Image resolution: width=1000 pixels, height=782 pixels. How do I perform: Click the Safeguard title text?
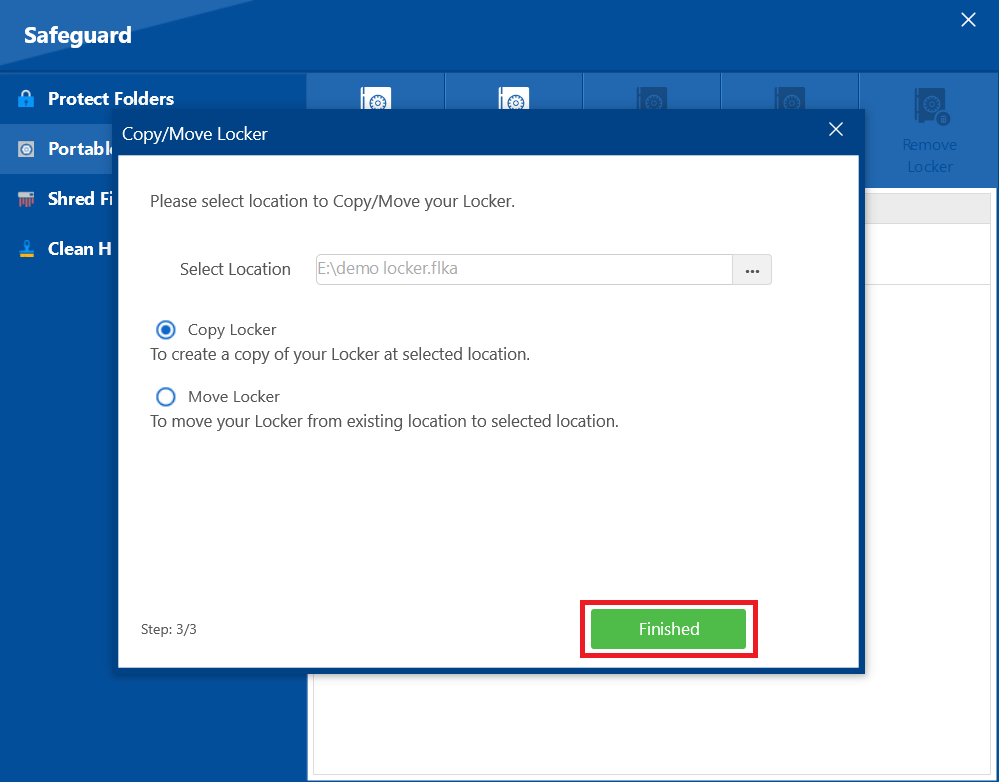point(78,35)
